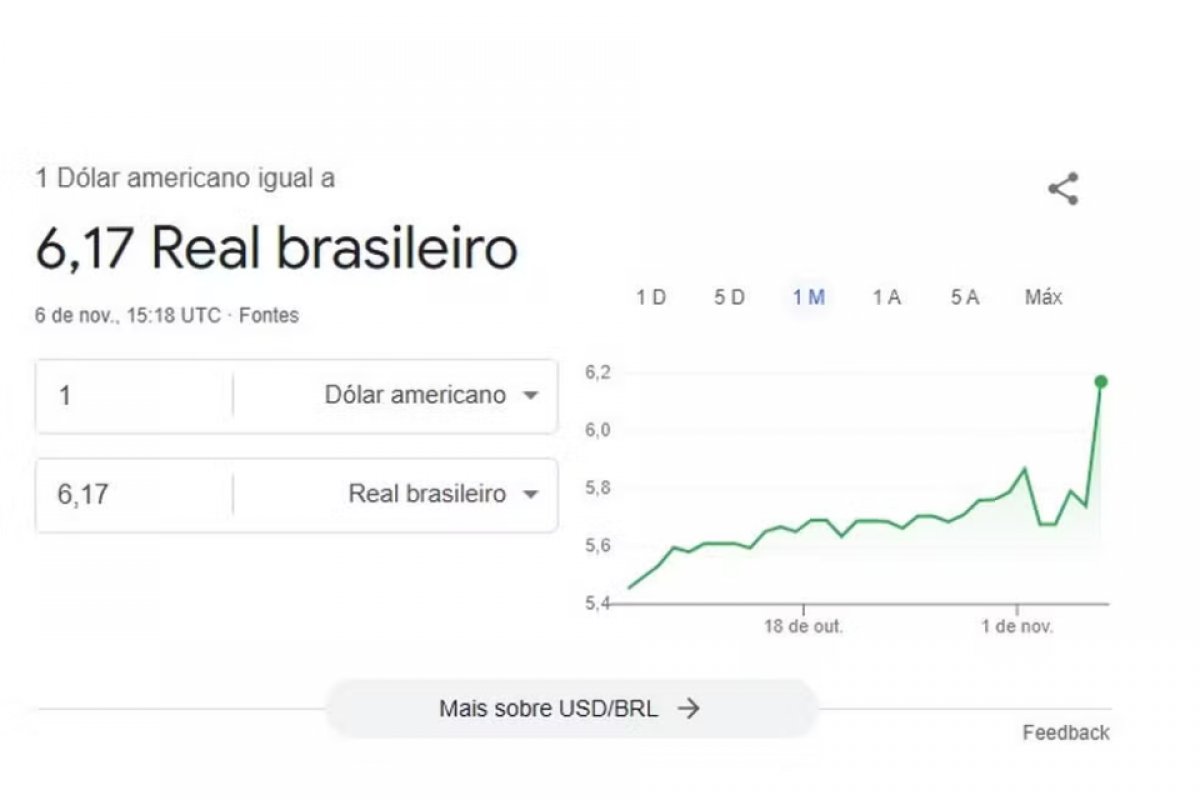
Task: Open the Fontes link
Action: [x=270, y=315]
